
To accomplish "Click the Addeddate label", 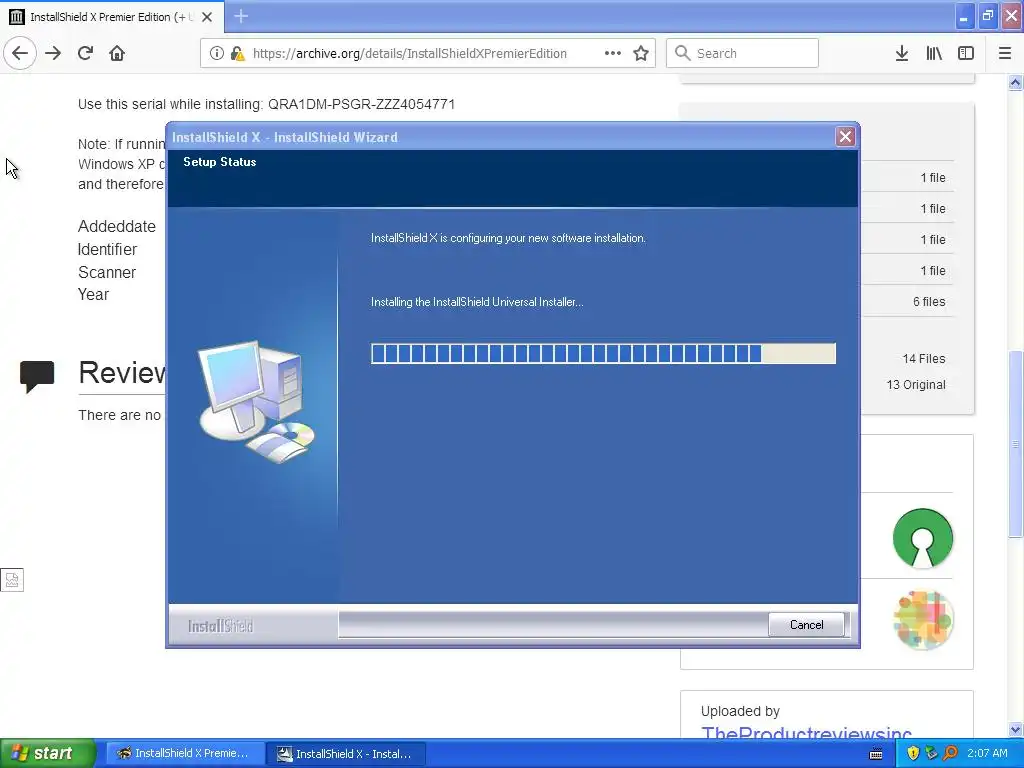I will pos(117,227).
